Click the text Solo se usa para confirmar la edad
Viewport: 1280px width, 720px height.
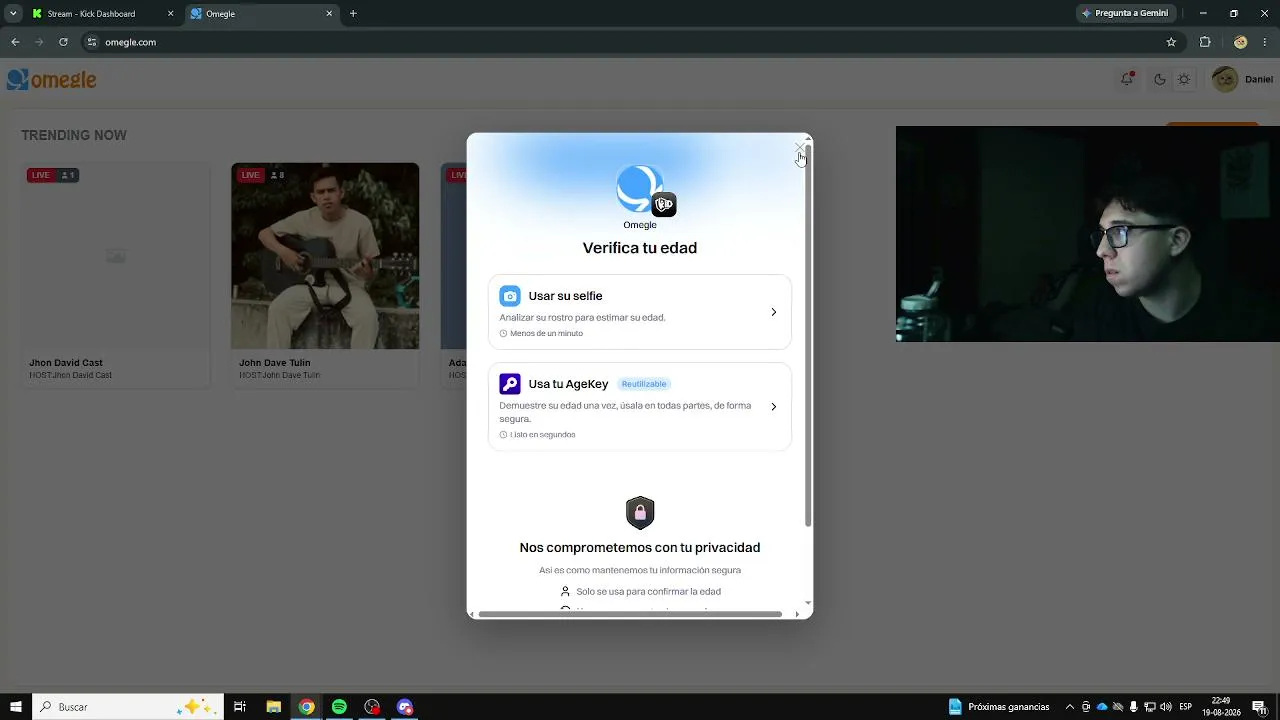click(x=648, y=592)
